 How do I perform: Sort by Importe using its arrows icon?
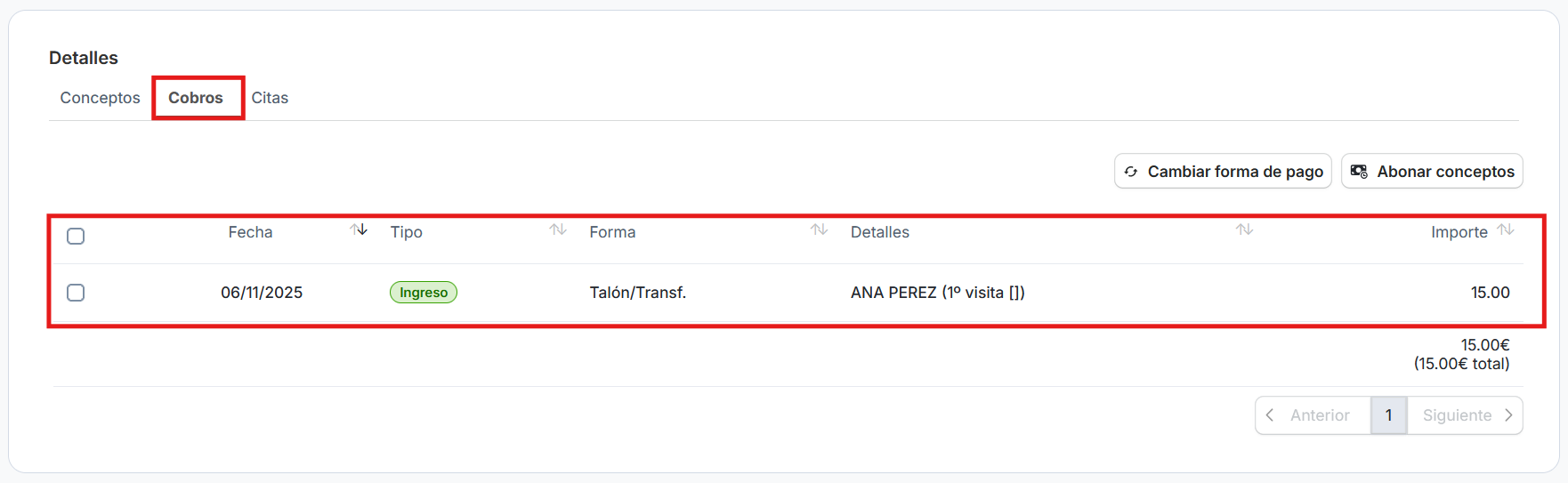click(x=1506, y=229)
